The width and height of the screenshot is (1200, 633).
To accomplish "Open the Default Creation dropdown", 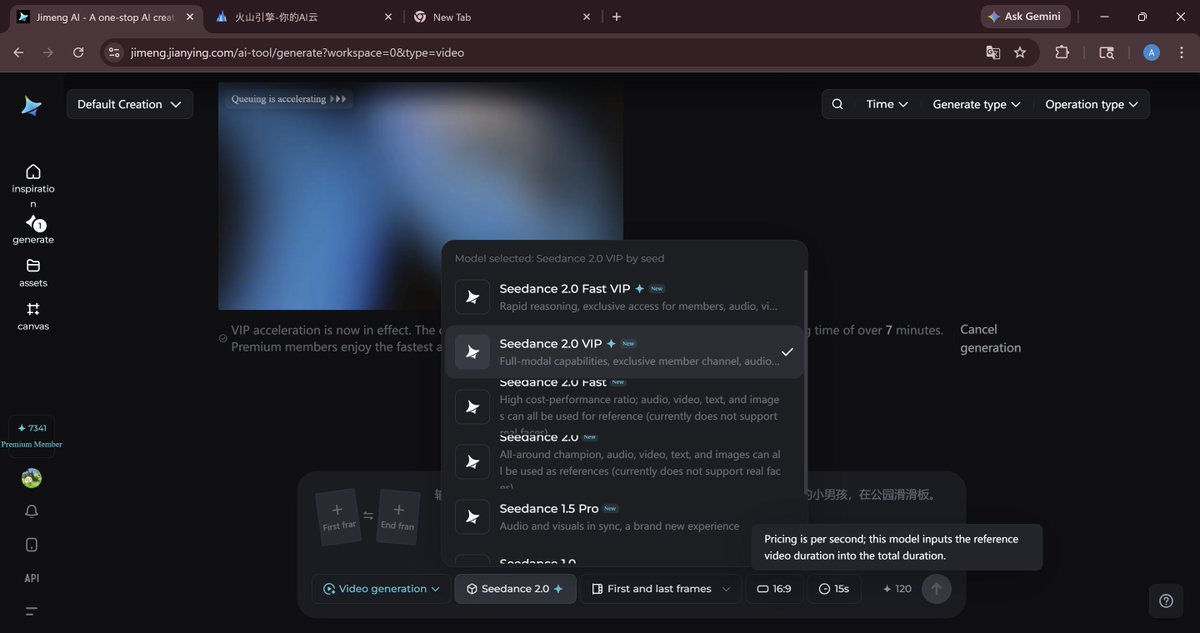I will pos(130,104).
